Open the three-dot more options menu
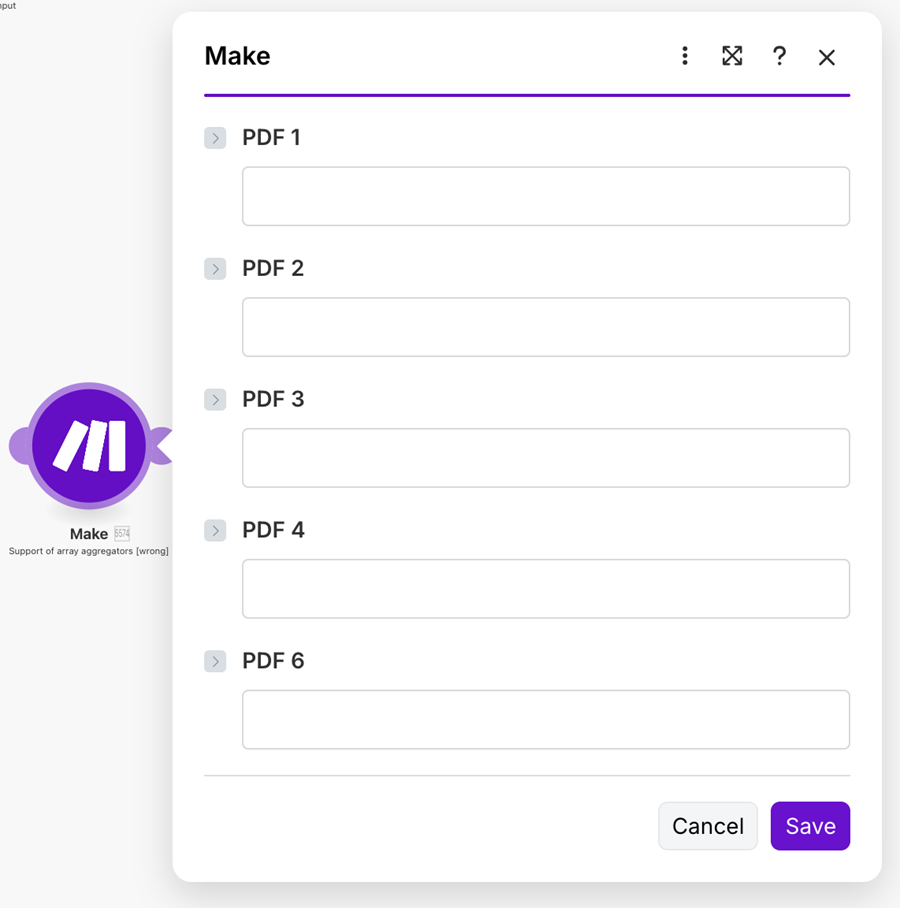 point(685,56)
